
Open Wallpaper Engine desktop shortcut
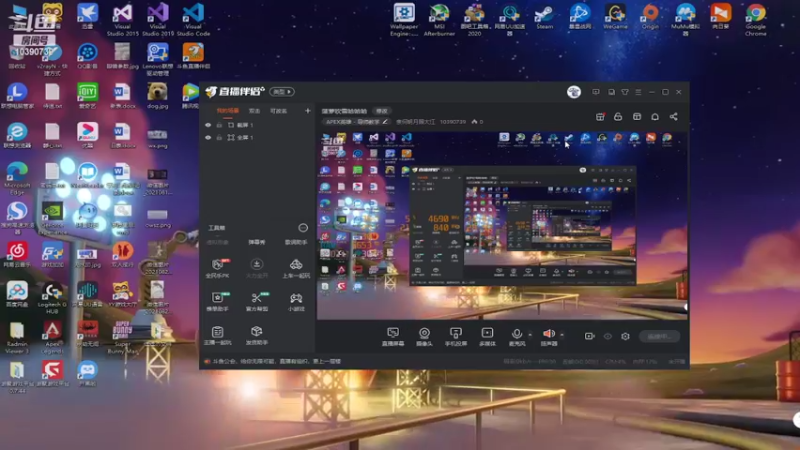pyautogui.click(x=404, y=19)
